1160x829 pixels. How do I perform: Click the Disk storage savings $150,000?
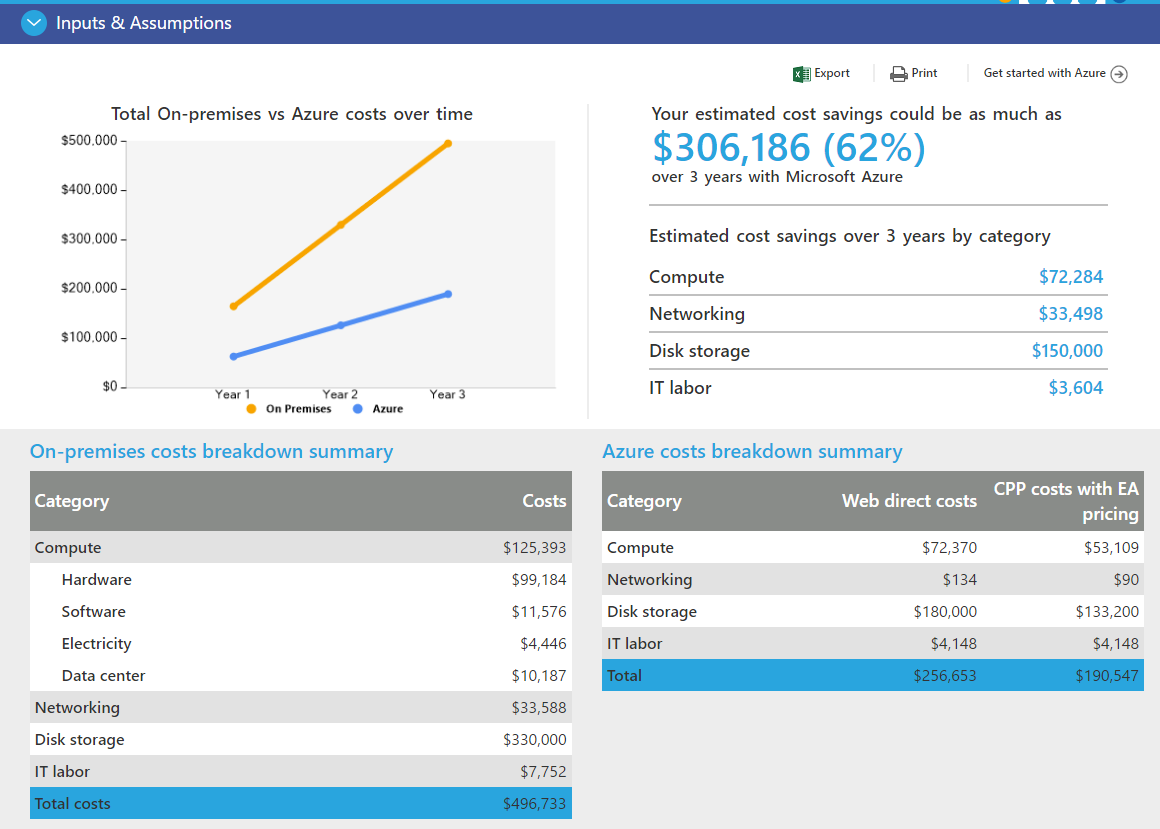pyautogui.click(x=1067, y=351)
